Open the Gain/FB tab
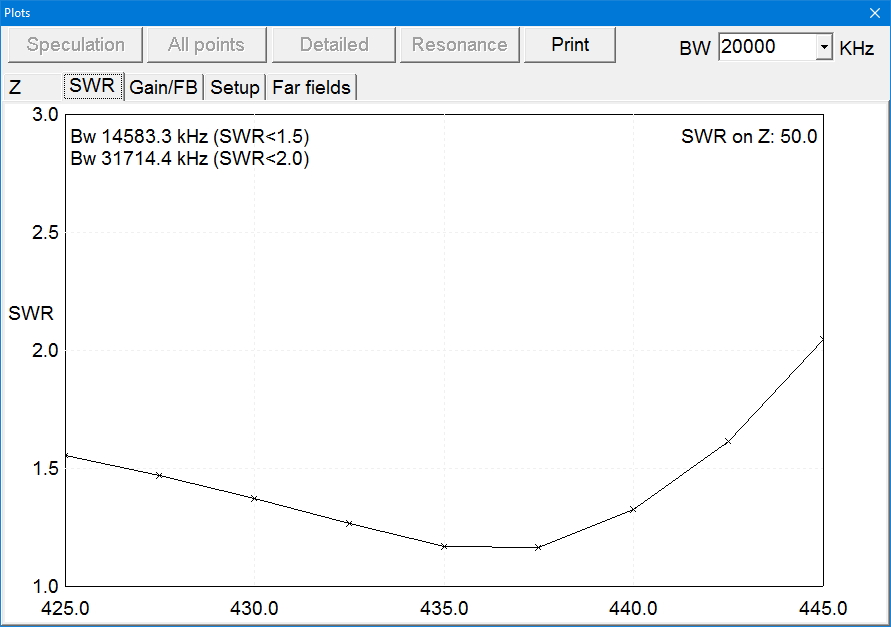Screen dimensions: 891x627 (164, 88)
